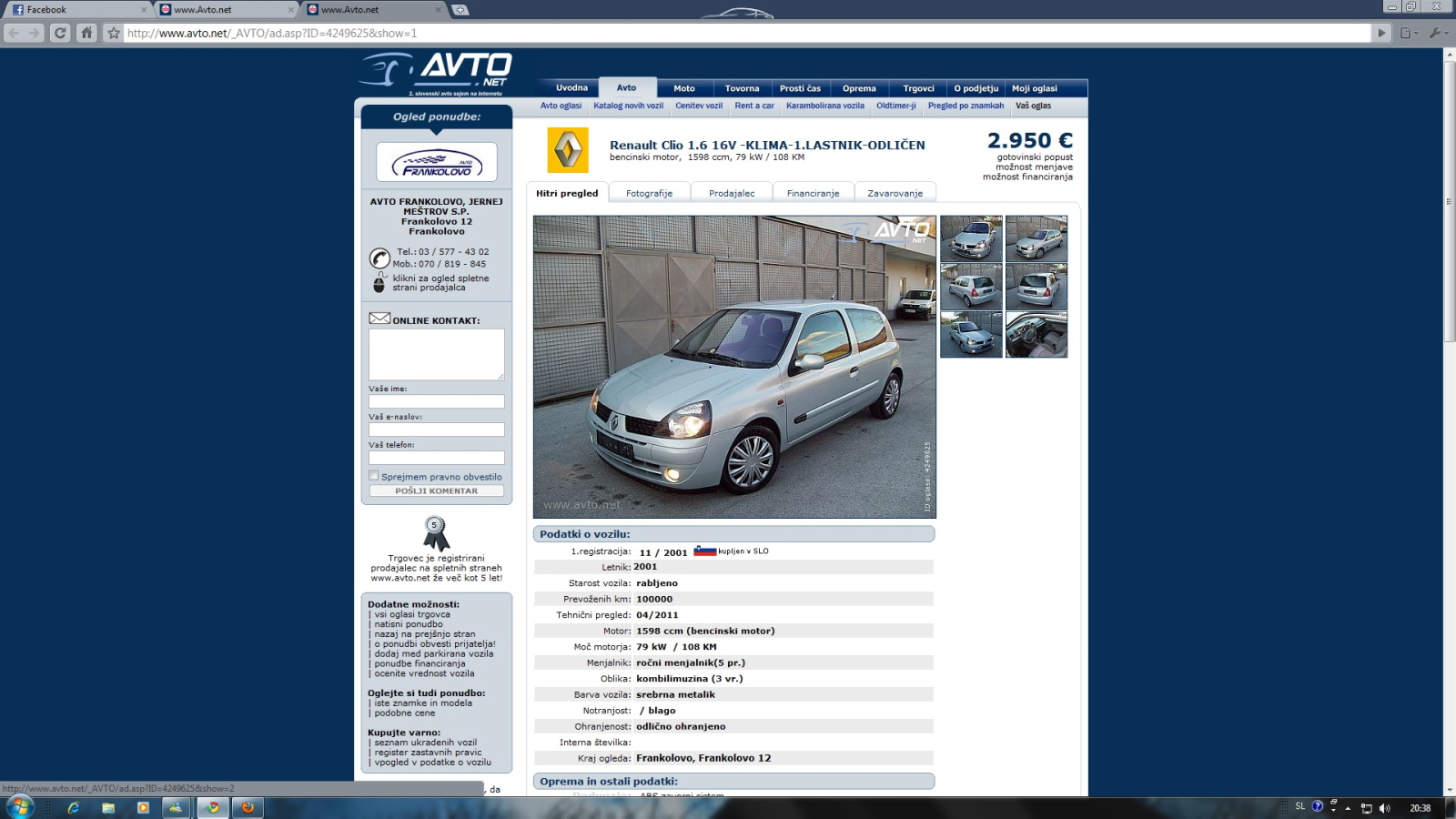Switch to the Prodajalec tab

tap(732, 193)
